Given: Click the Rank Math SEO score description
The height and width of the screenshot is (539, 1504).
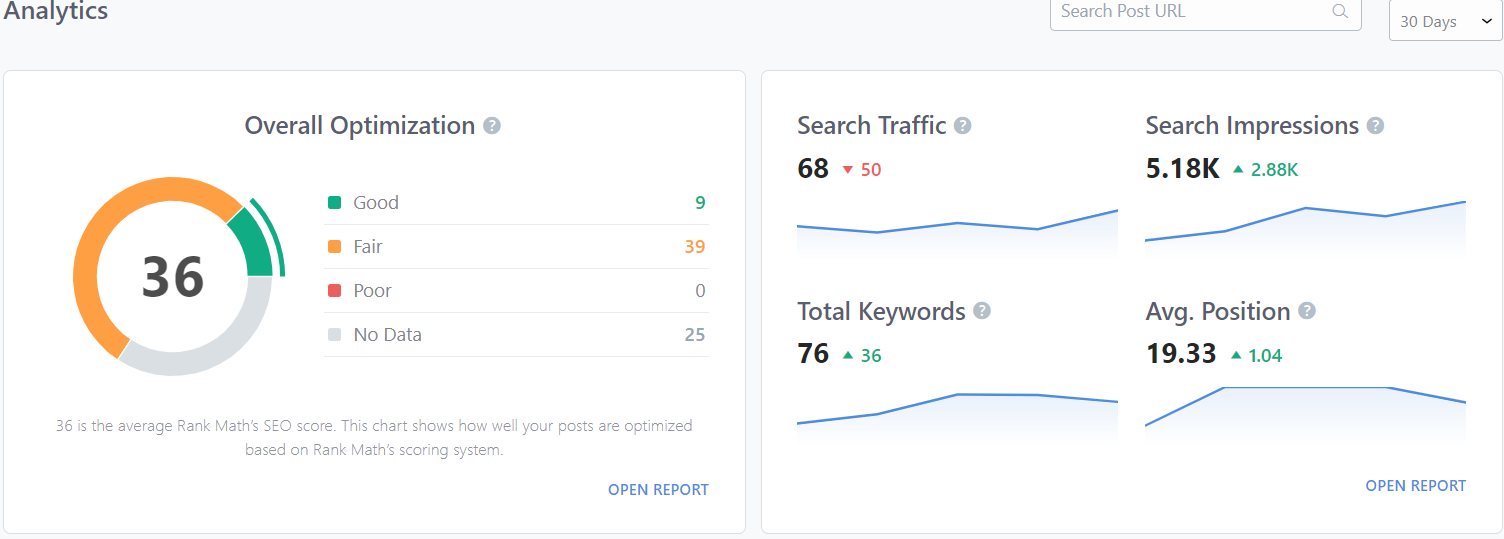Looking at the screenshot, I should pyautogui.click(x=374, y=438).
